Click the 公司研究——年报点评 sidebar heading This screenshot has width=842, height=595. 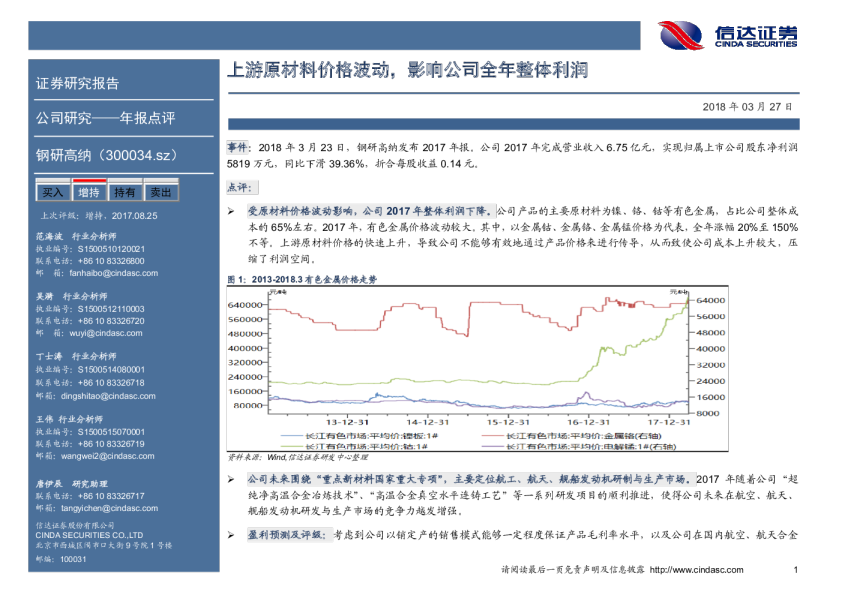click(x=105, y=119)
